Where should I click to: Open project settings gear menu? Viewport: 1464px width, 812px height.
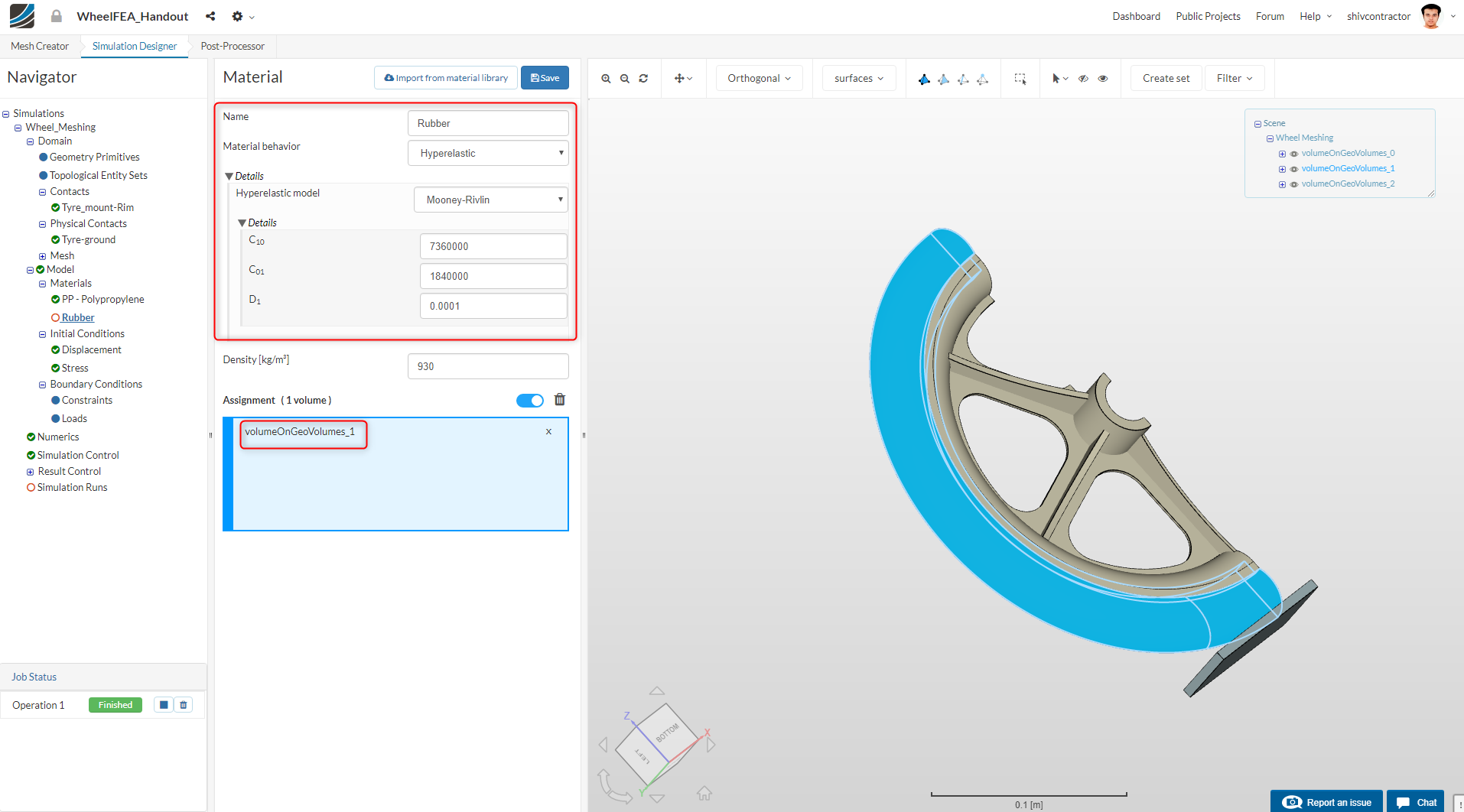242,16
